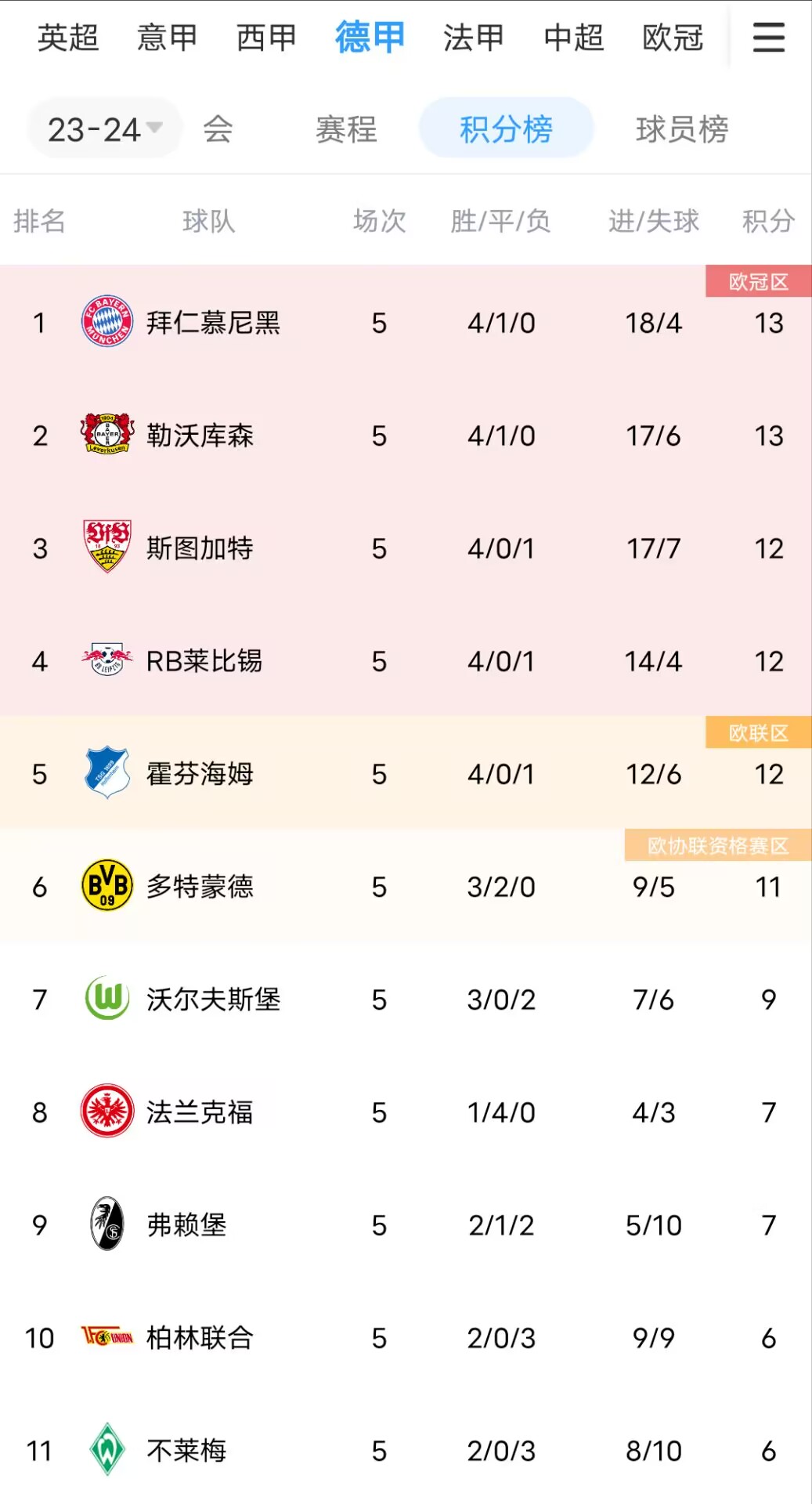812x1504 pixels.
Task: Select the 欧冠 league tab
Action: (673, 37)
